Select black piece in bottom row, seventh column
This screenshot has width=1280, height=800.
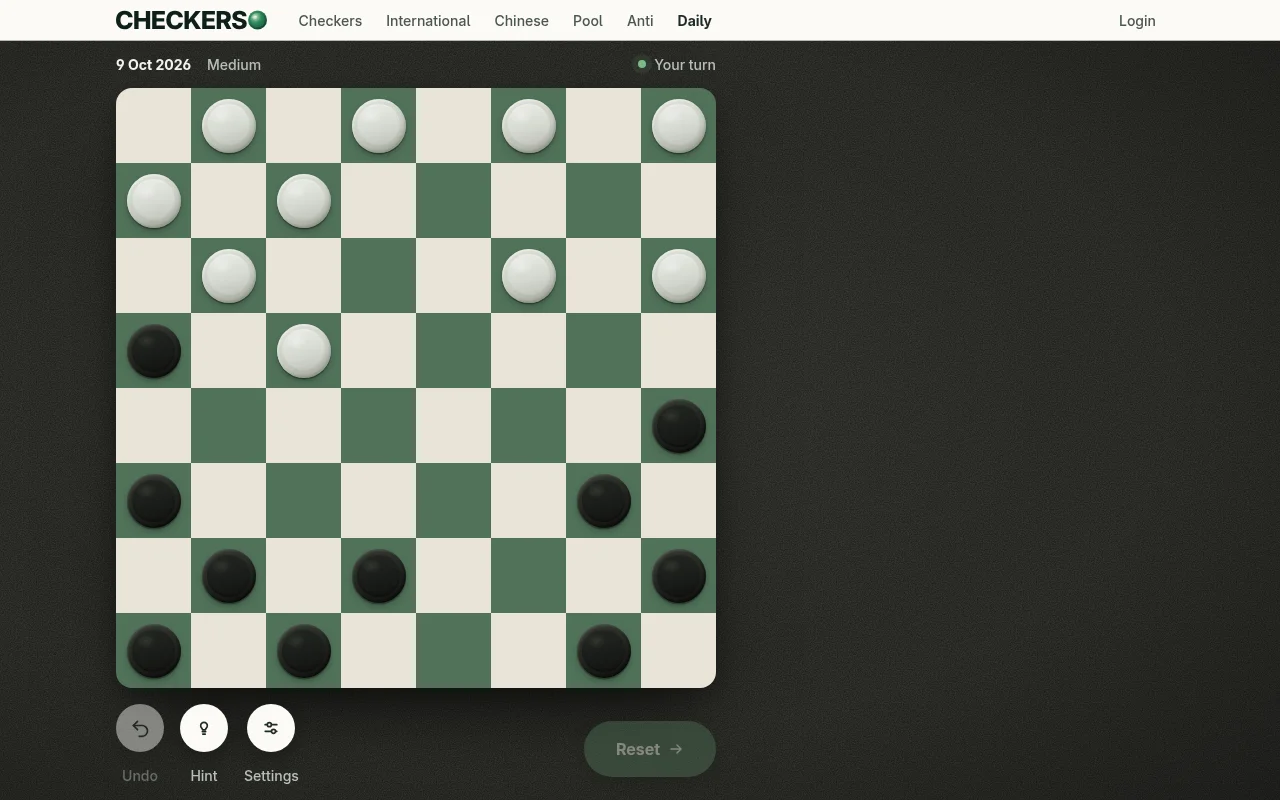point(604,651)
